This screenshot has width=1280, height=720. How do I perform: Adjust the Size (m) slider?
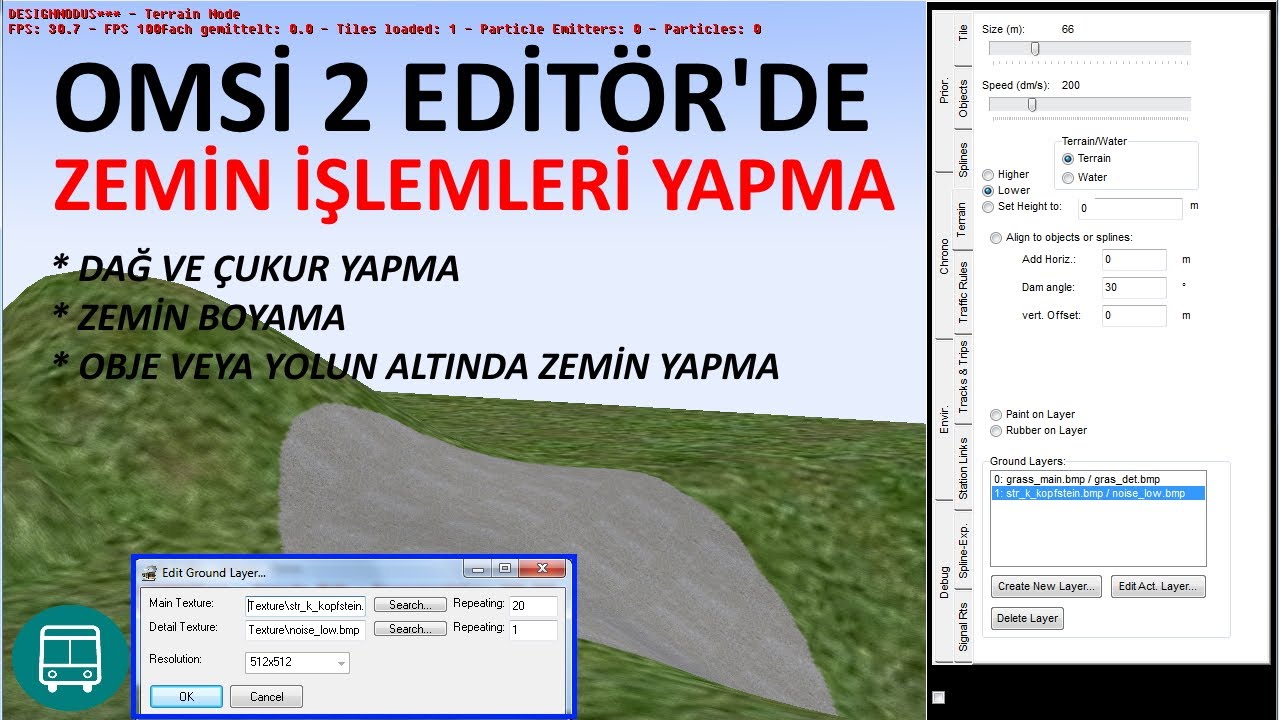(x=1036, y=48)
